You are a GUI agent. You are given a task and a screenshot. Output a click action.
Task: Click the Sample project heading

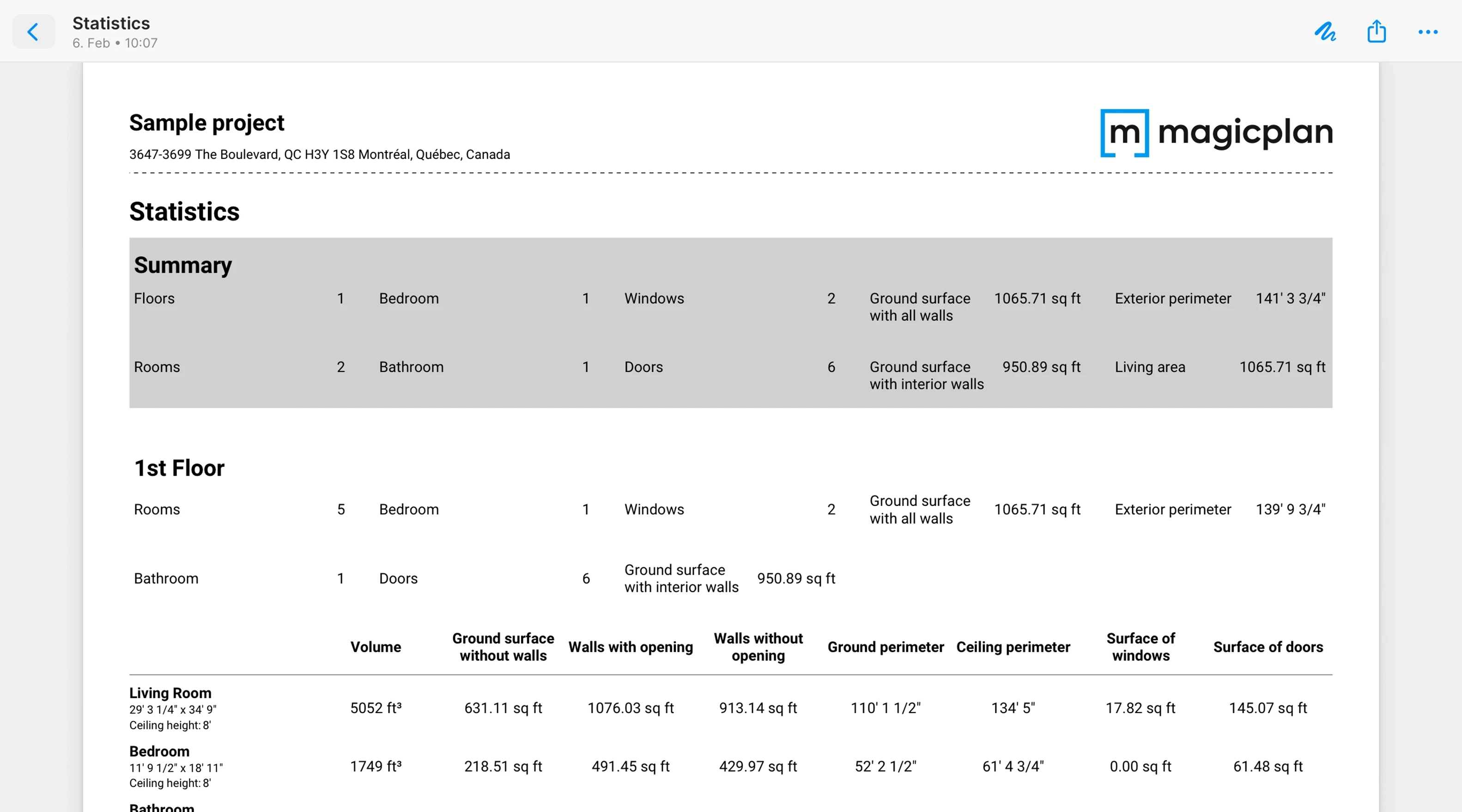coord(206,122)
